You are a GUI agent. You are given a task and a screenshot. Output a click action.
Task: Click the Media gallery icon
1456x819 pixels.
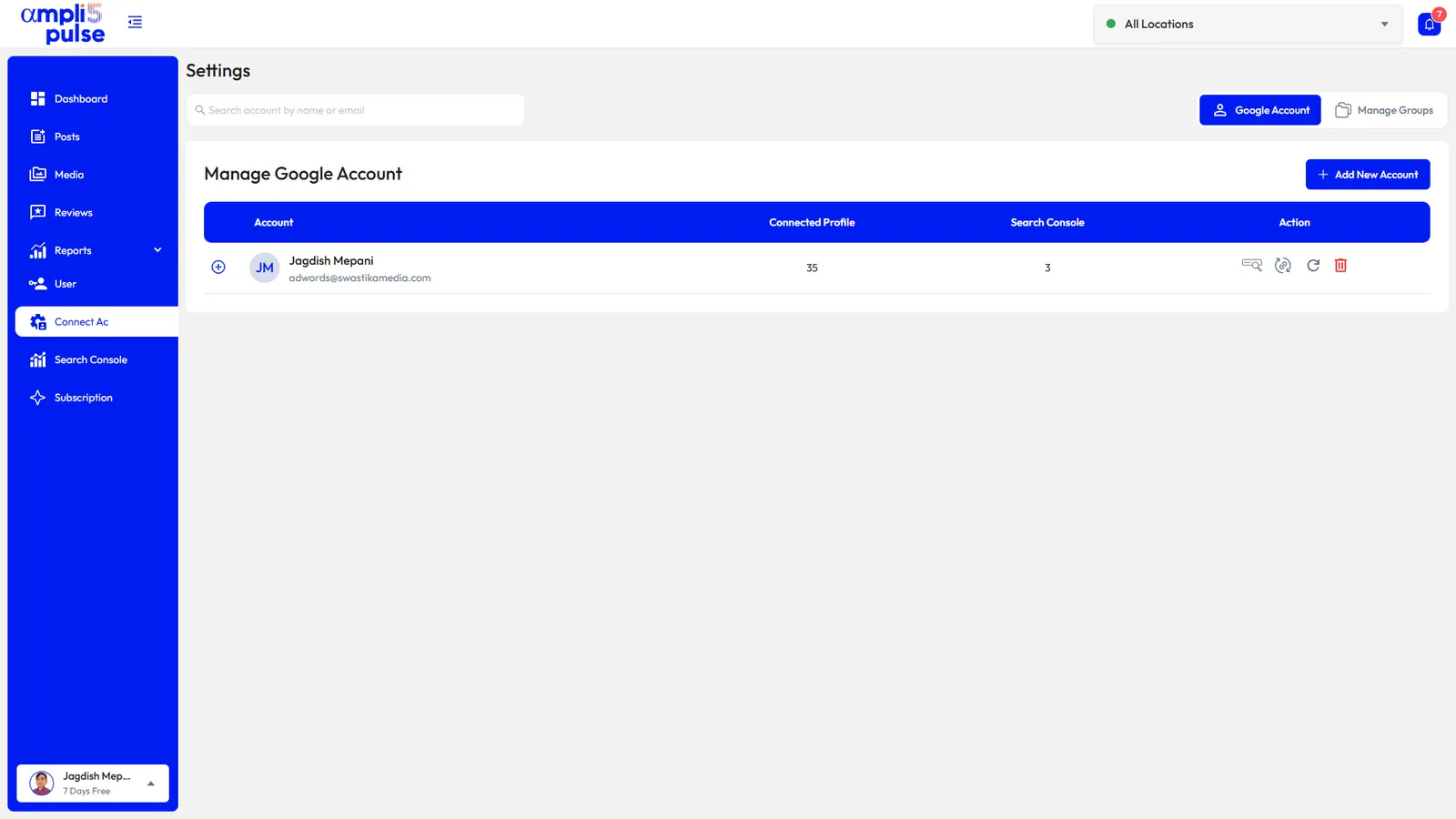point(37,174)
